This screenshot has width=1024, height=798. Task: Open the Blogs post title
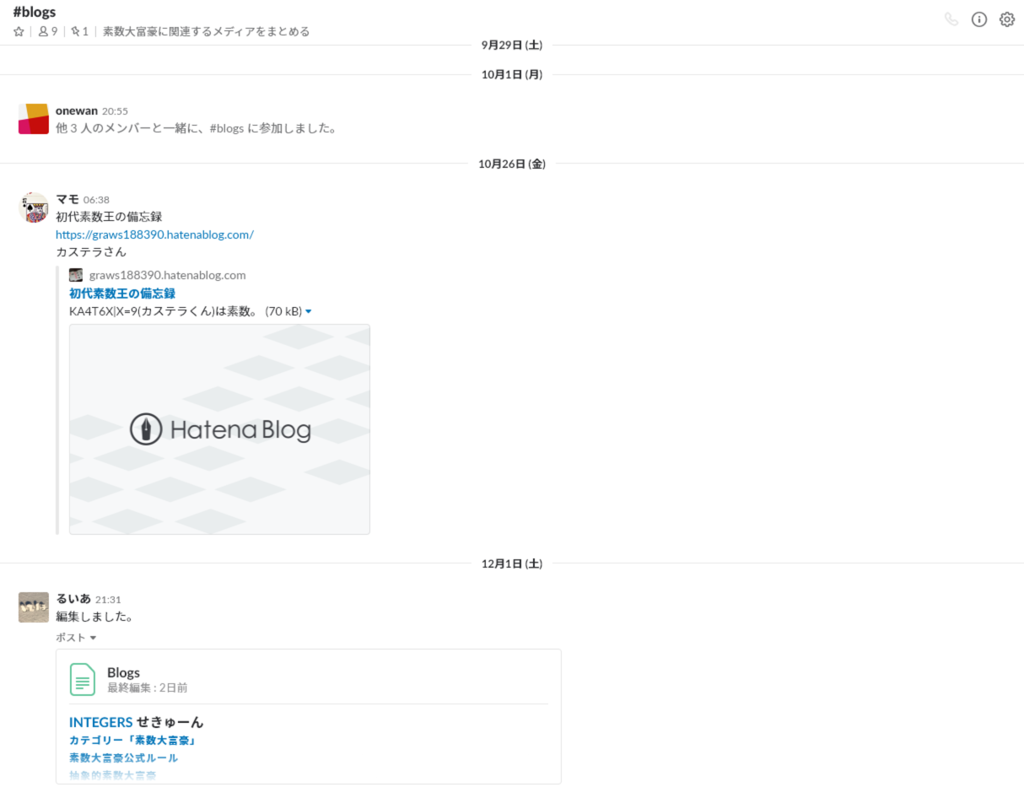point(123,673)
